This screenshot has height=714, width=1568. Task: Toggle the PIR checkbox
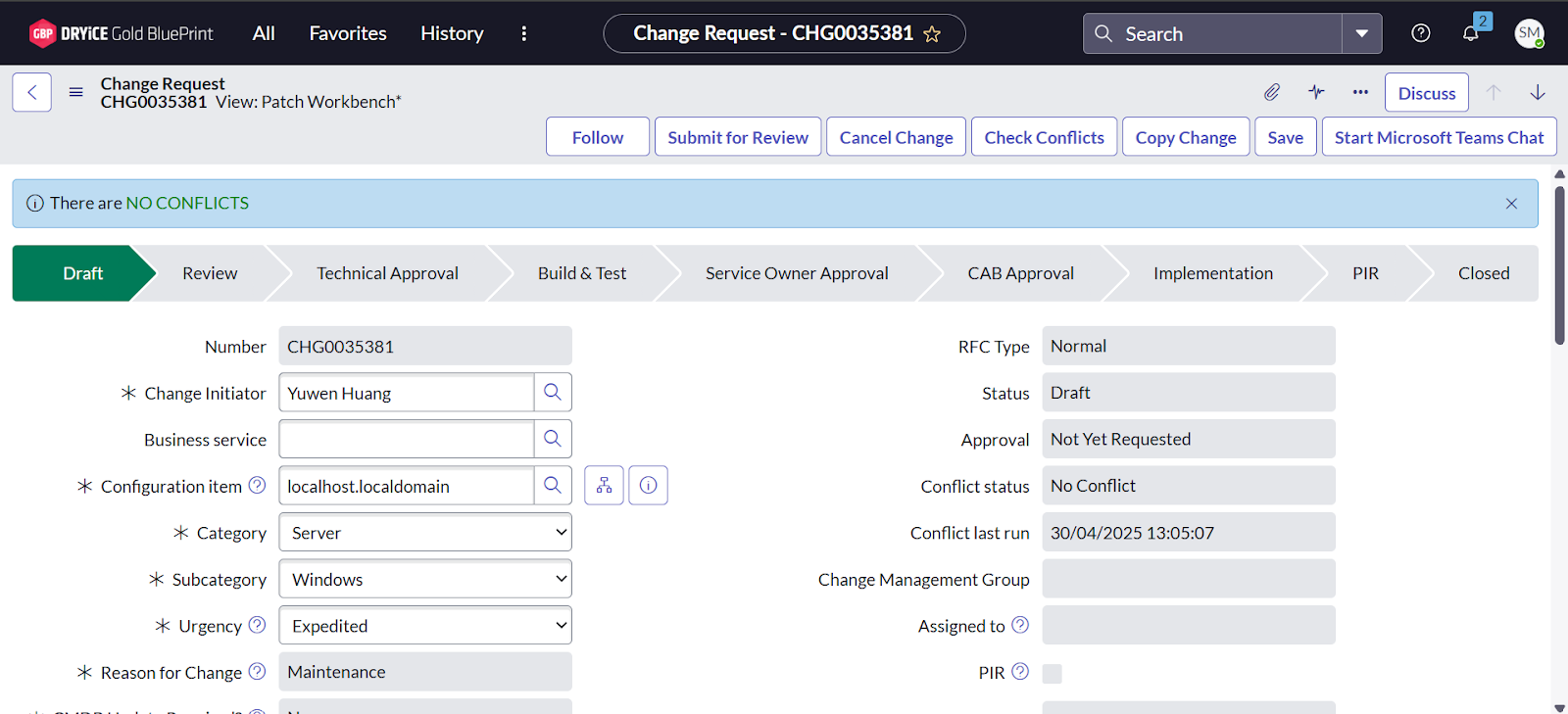tap(1052, 674)
